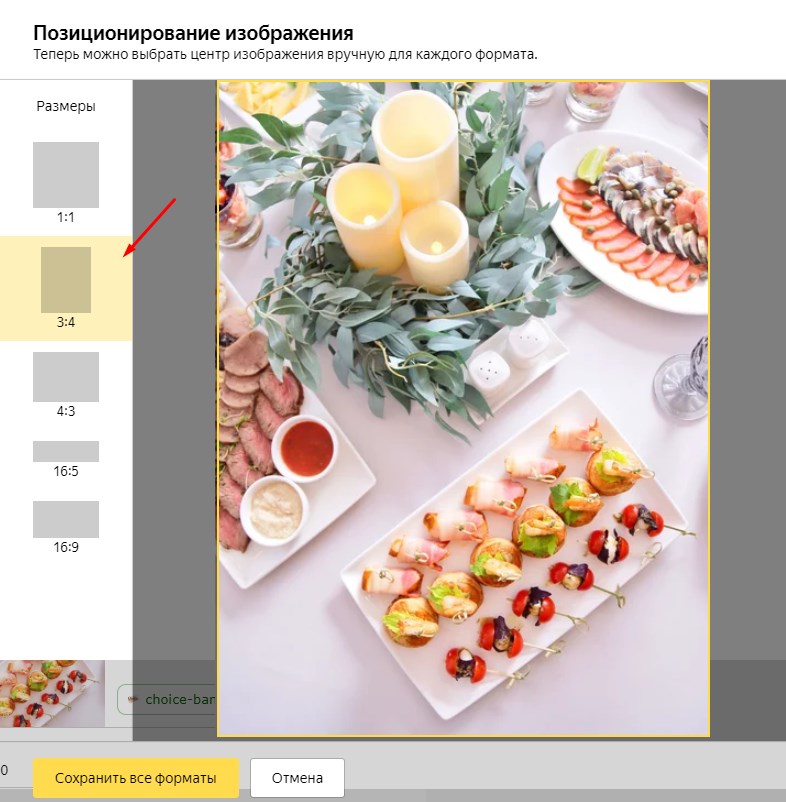786x802 pixels.
Task: Click the 1:1 ratio label
Action: coord(66,217)
